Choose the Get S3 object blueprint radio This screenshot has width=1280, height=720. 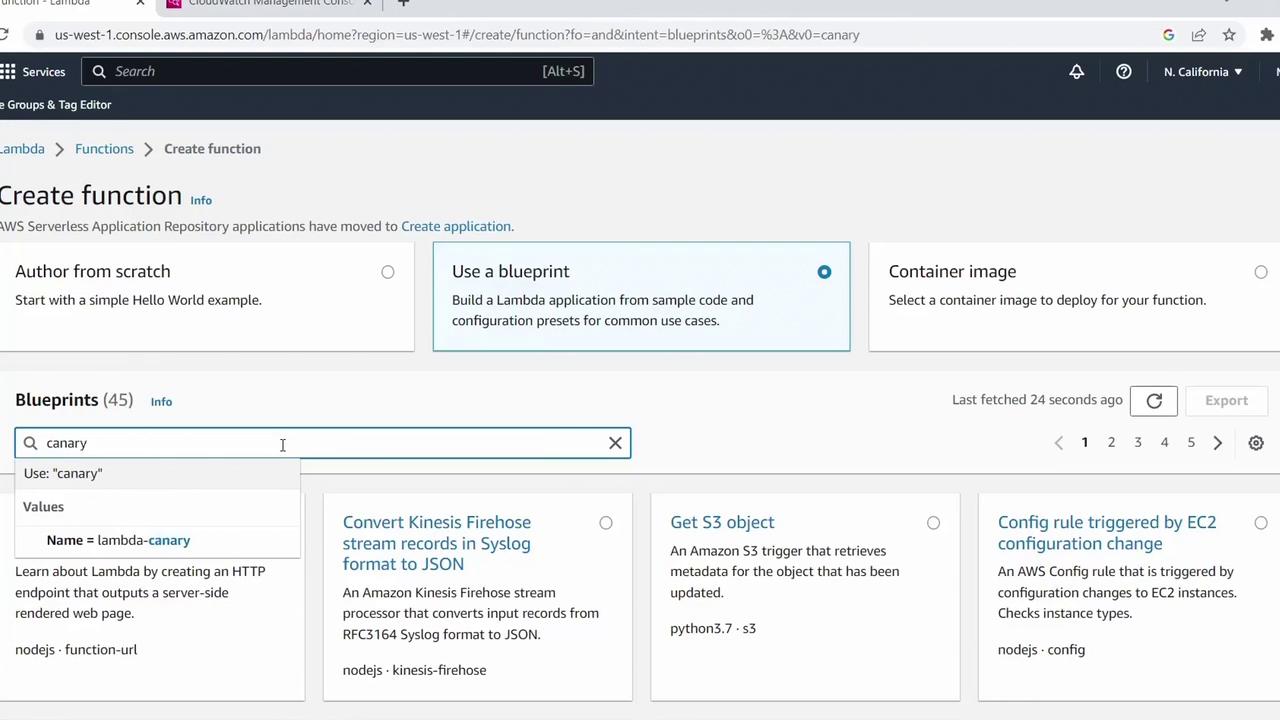(933, 523)
